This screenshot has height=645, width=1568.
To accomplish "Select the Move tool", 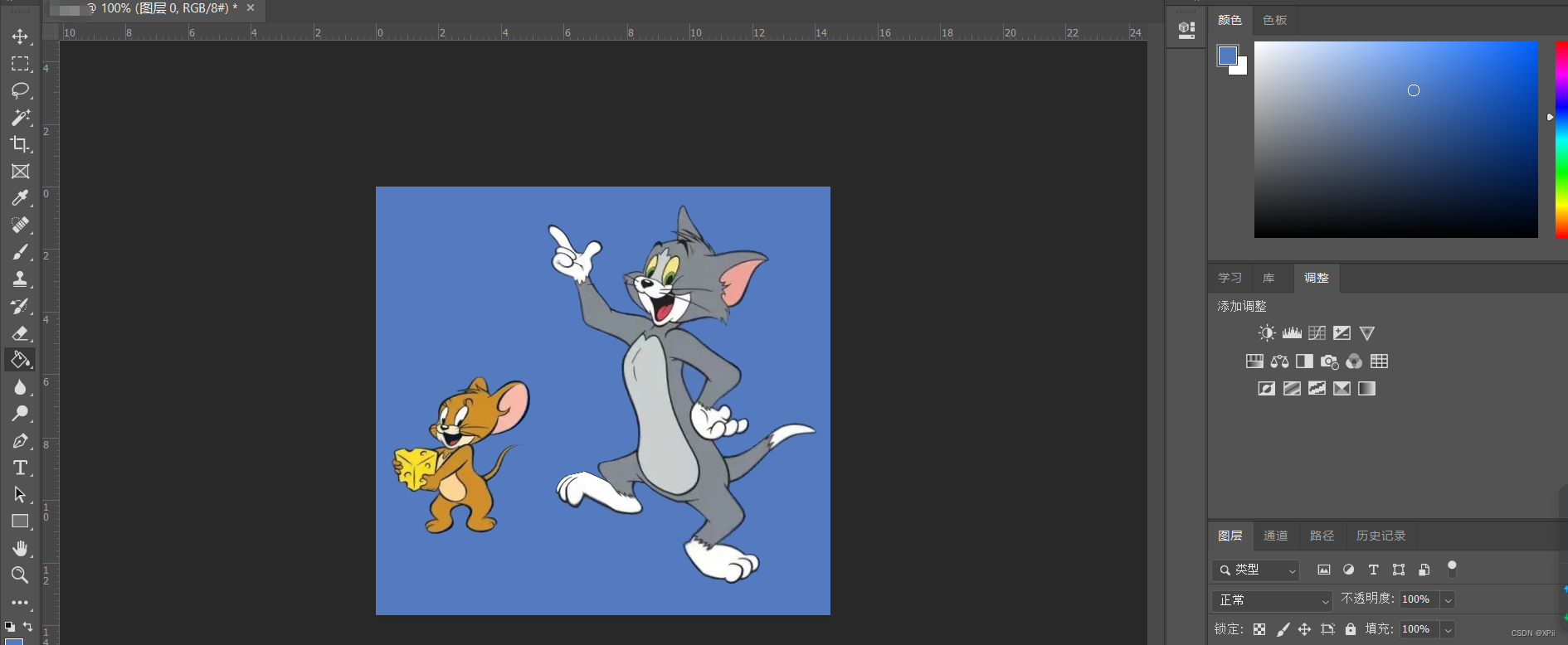I will point(20,36).
